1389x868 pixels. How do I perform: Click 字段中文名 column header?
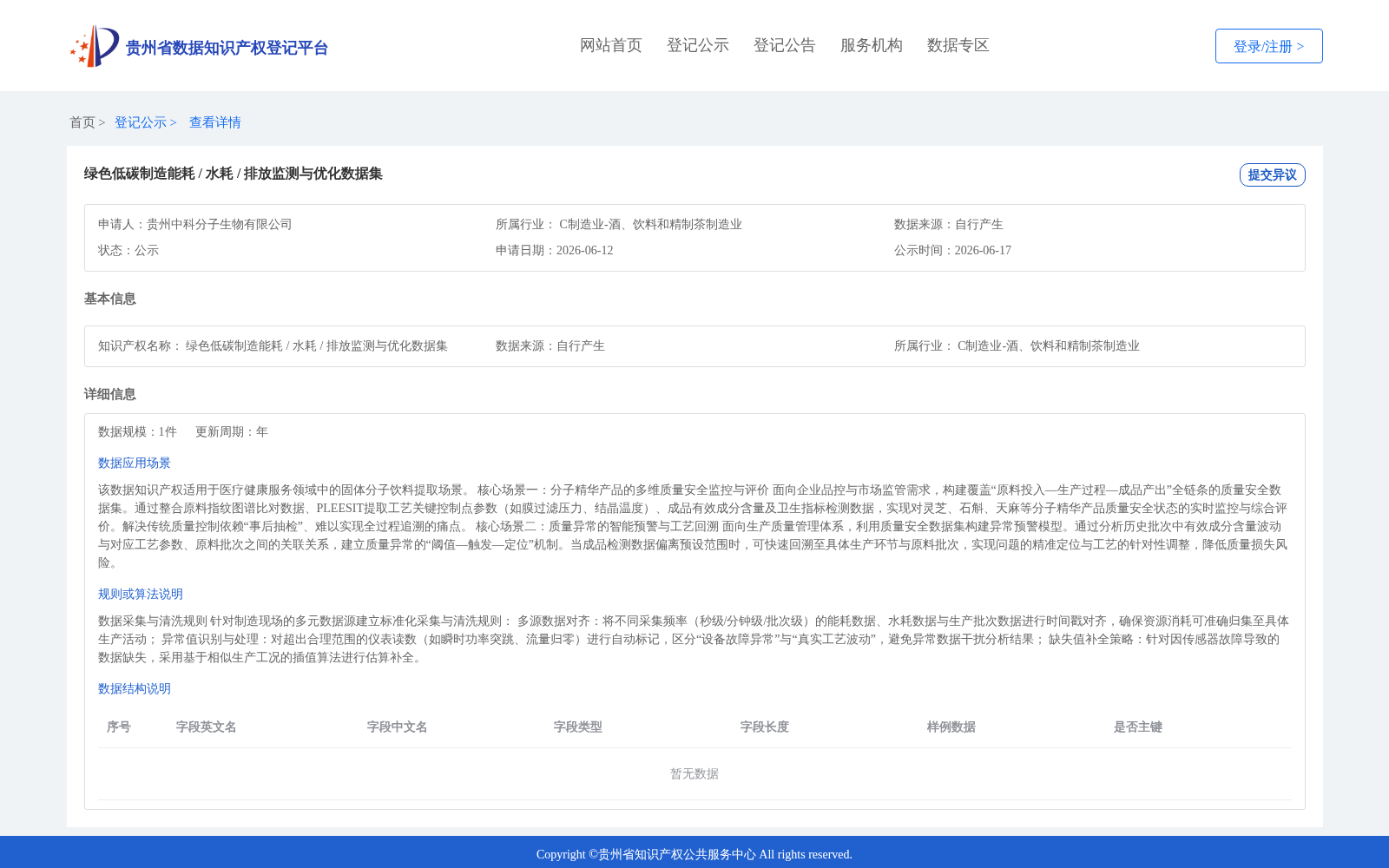pos(398,727)
